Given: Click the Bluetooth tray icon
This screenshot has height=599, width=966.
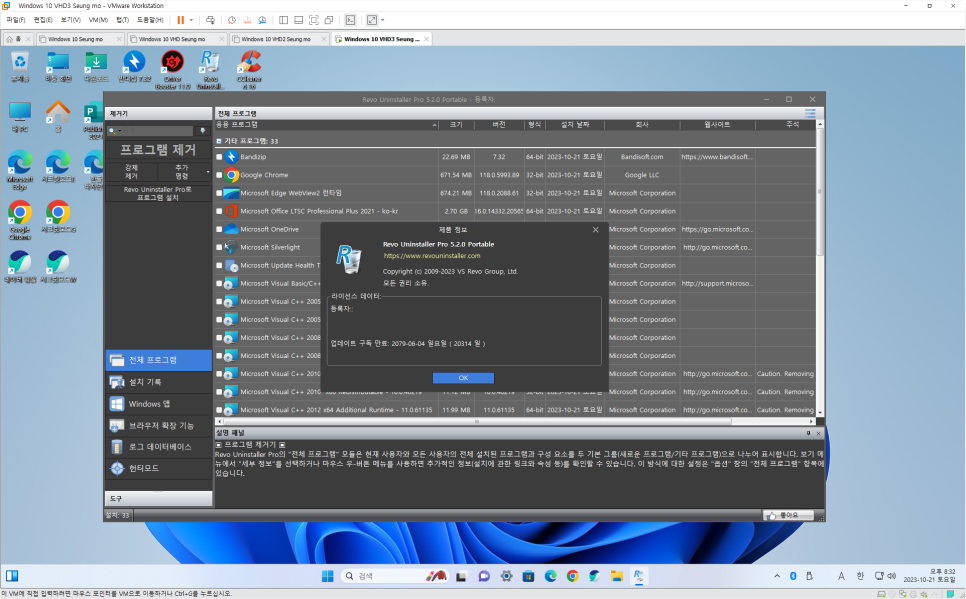Looking at the screenshot, I should tap(794, 576).
